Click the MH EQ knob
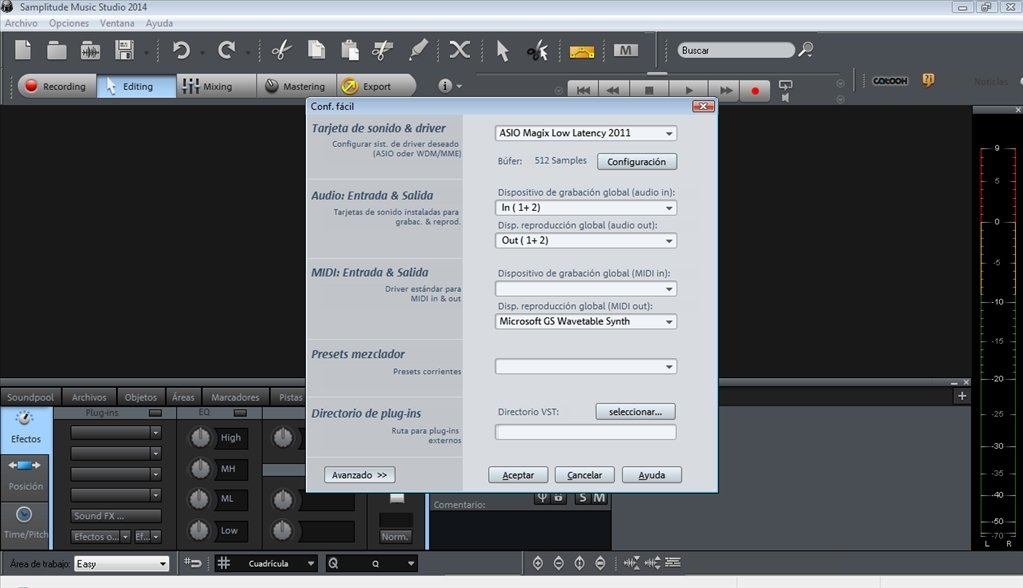 (x=200, y=469)
